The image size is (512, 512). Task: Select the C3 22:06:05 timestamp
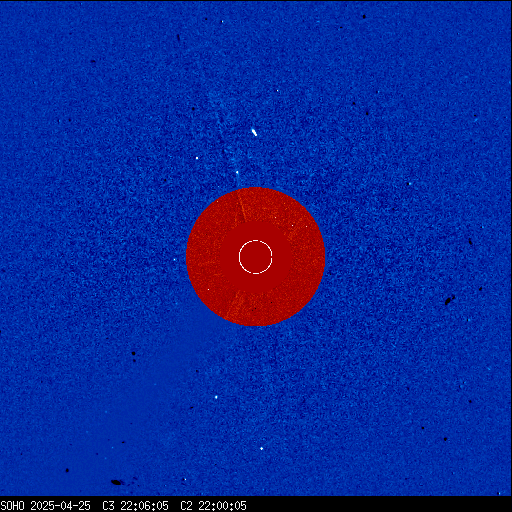[135, 506]
